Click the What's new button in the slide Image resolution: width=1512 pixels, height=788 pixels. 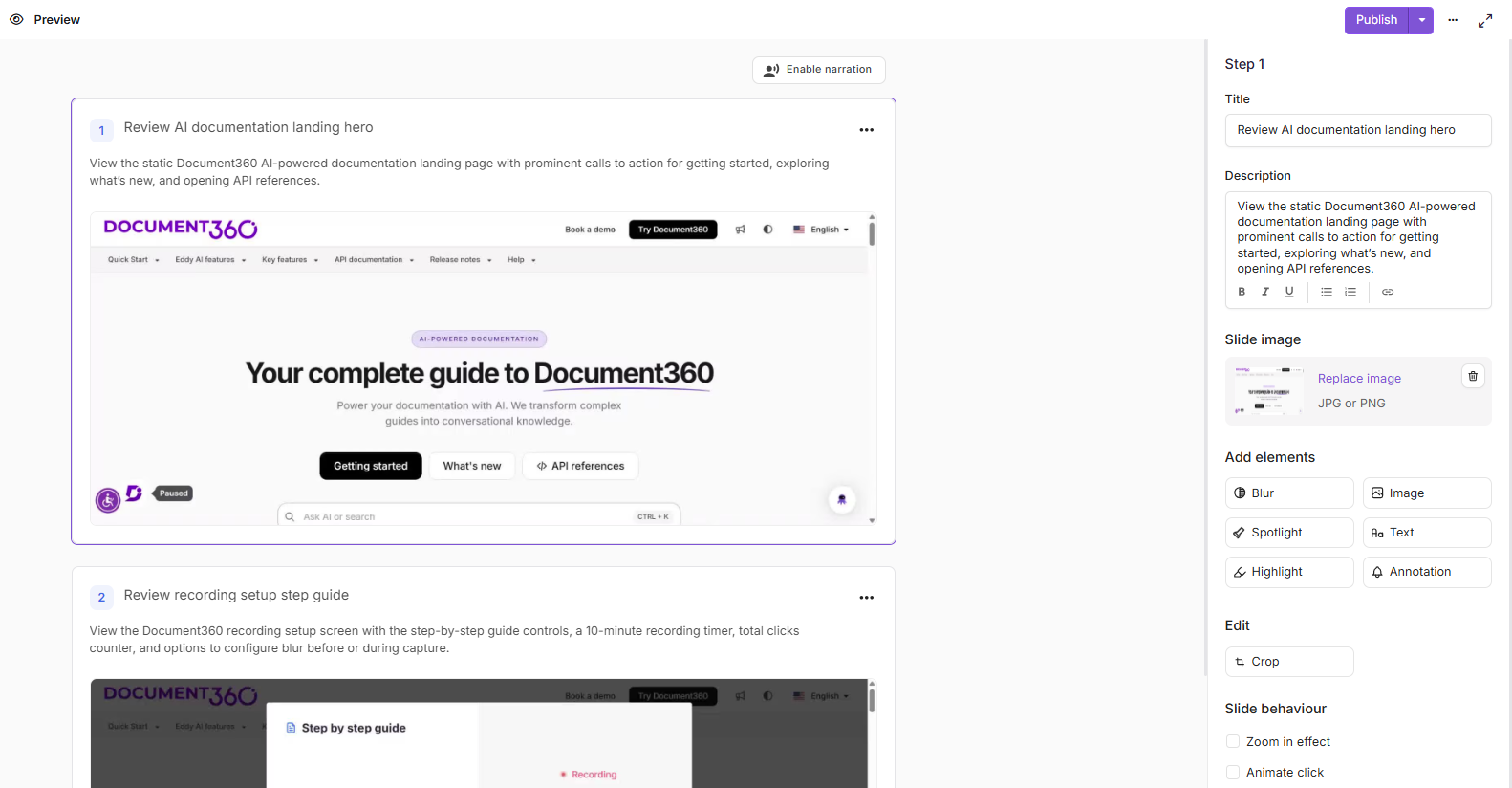coord(472,466)
